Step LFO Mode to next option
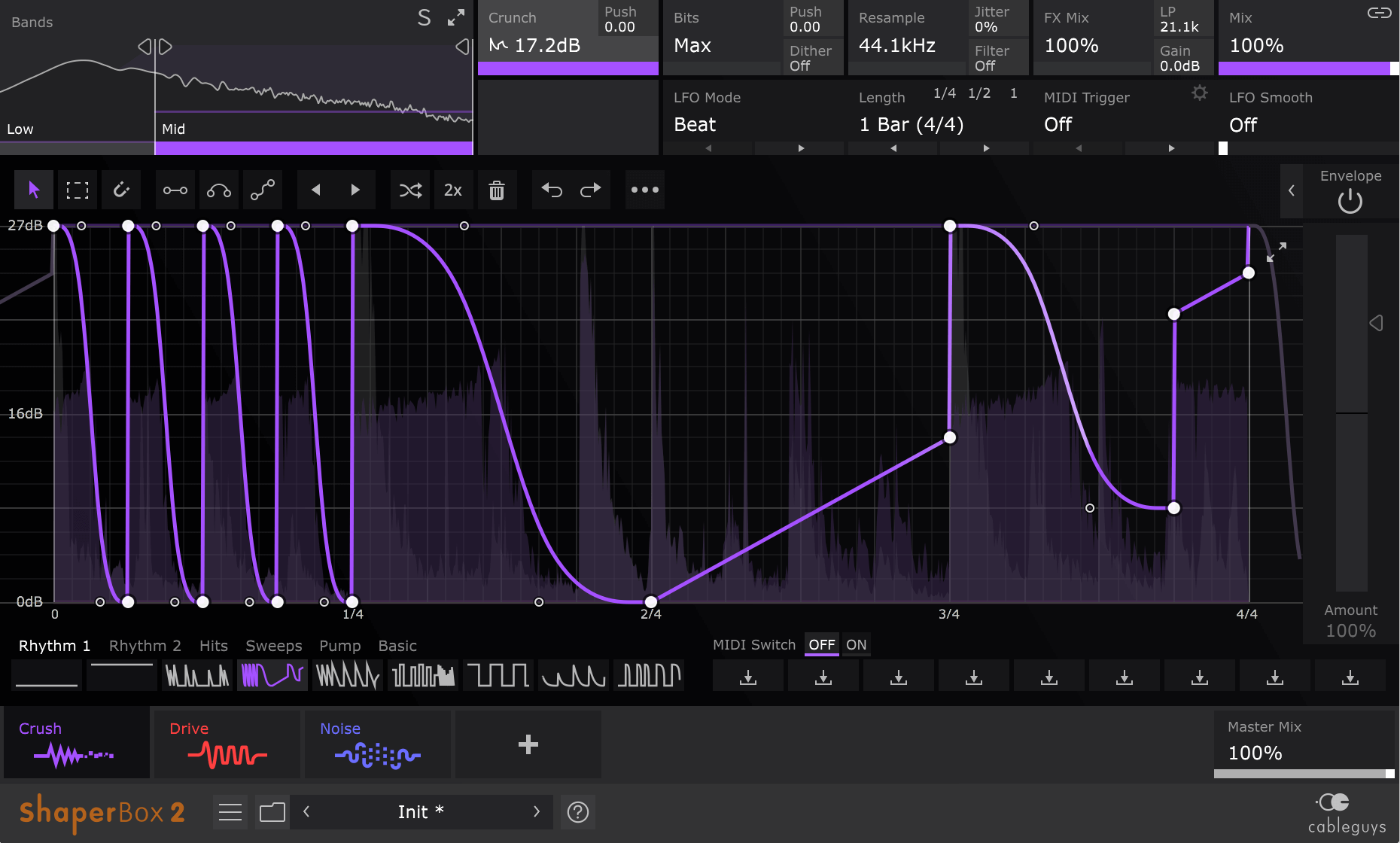 pyautogui.click(x=801, y=148)
